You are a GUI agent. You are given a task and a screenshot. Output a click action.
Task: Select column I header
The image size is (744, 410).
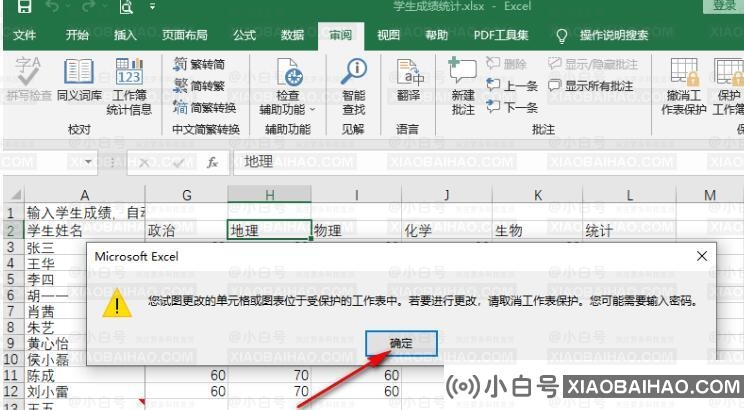[356, 195]
